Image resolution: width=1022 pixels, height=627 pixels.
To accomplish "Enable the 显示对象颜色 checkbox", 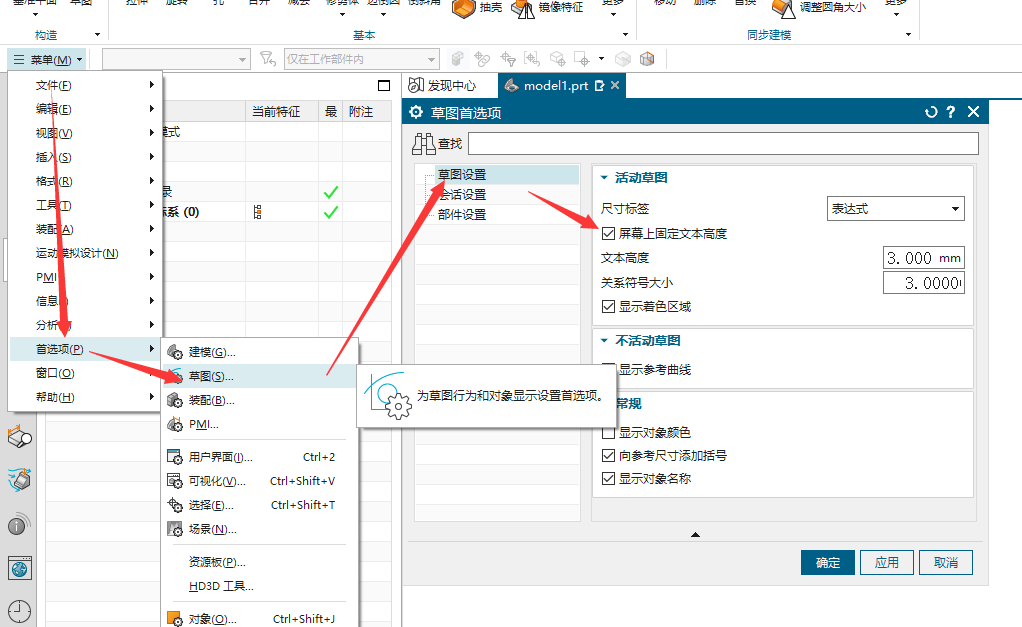I will pos(609,433).
